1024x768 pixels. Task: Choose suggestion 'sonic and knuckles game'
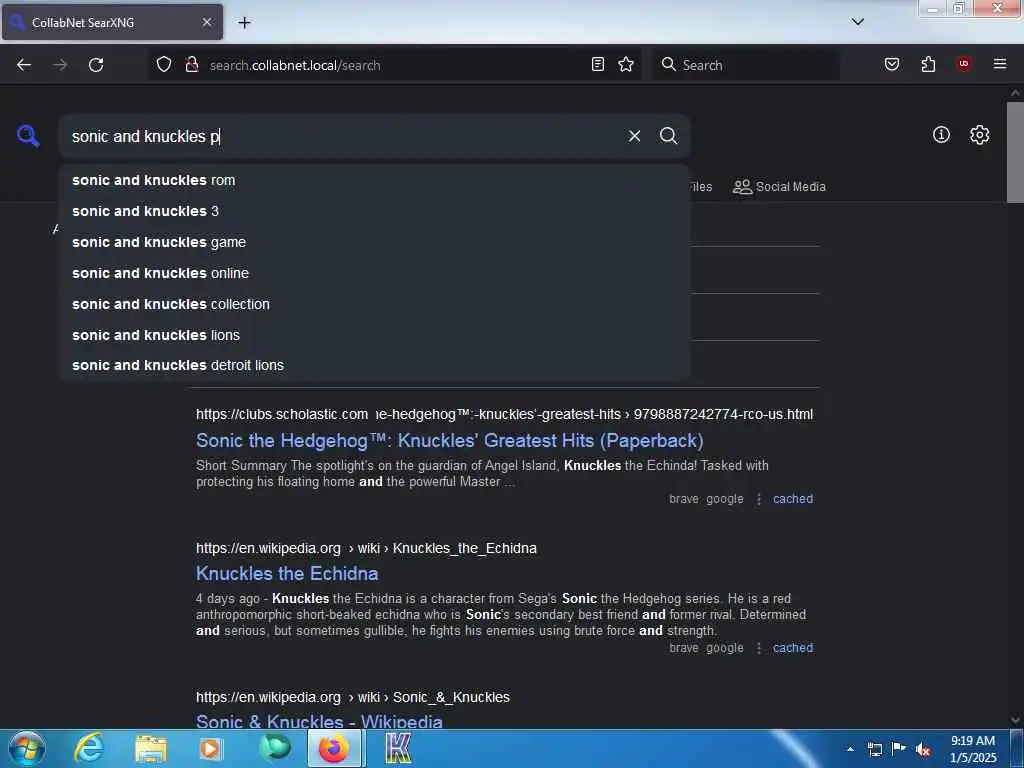pyautogui.click(x=374, y=242)
